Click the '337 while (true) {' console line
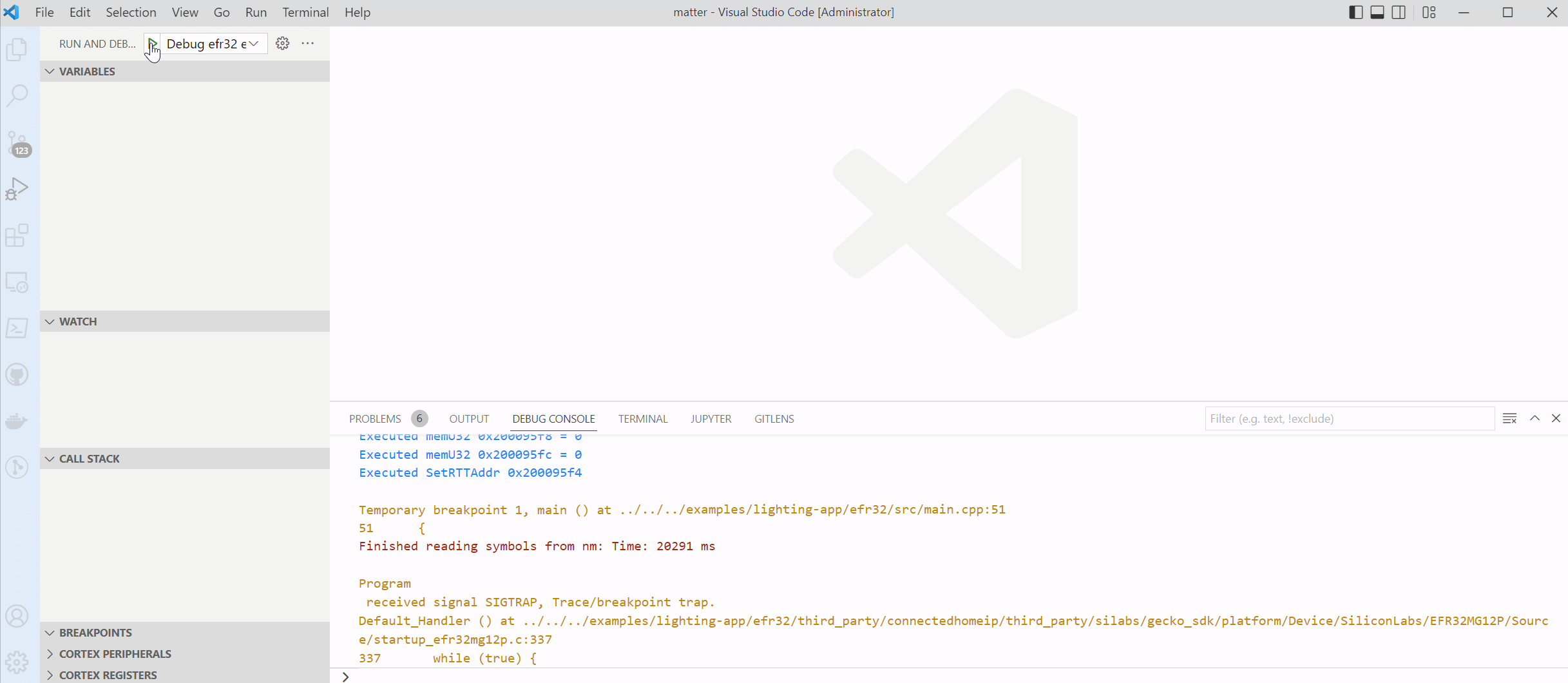The height and width of the screenshot is (683, 1568). tap(448, 659)
